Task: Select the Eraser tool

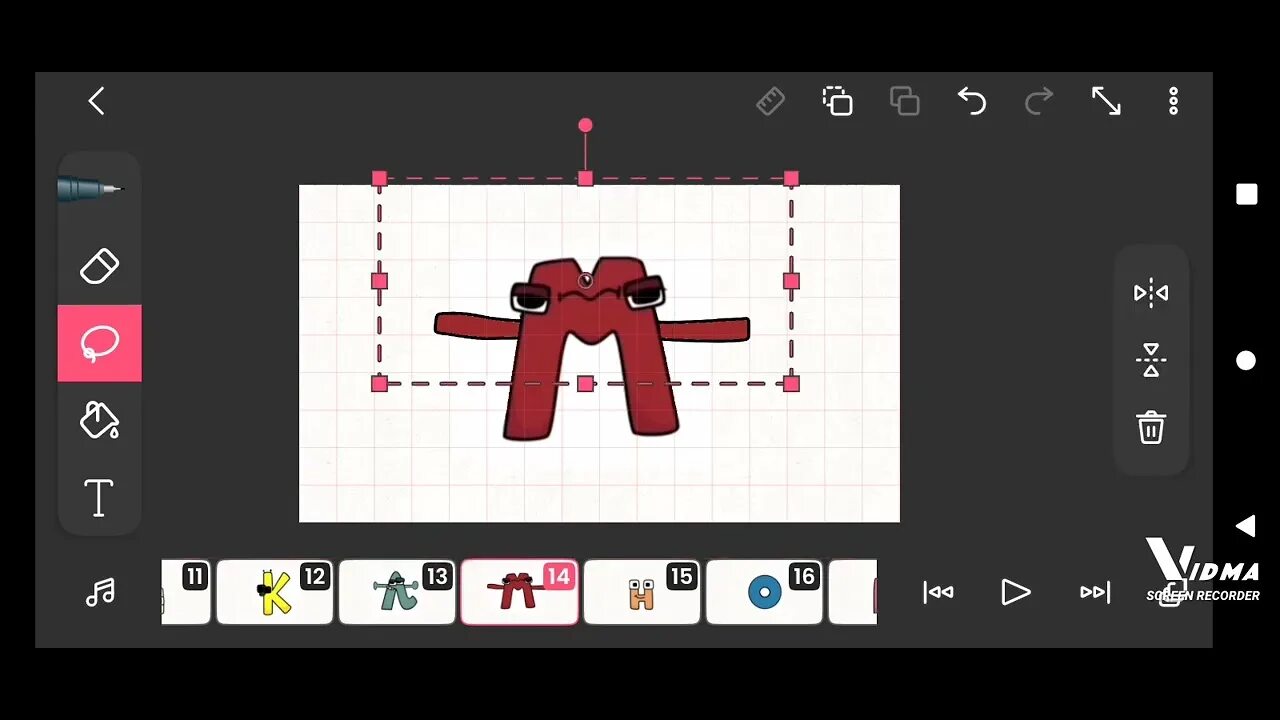Action: coord(99,266)
